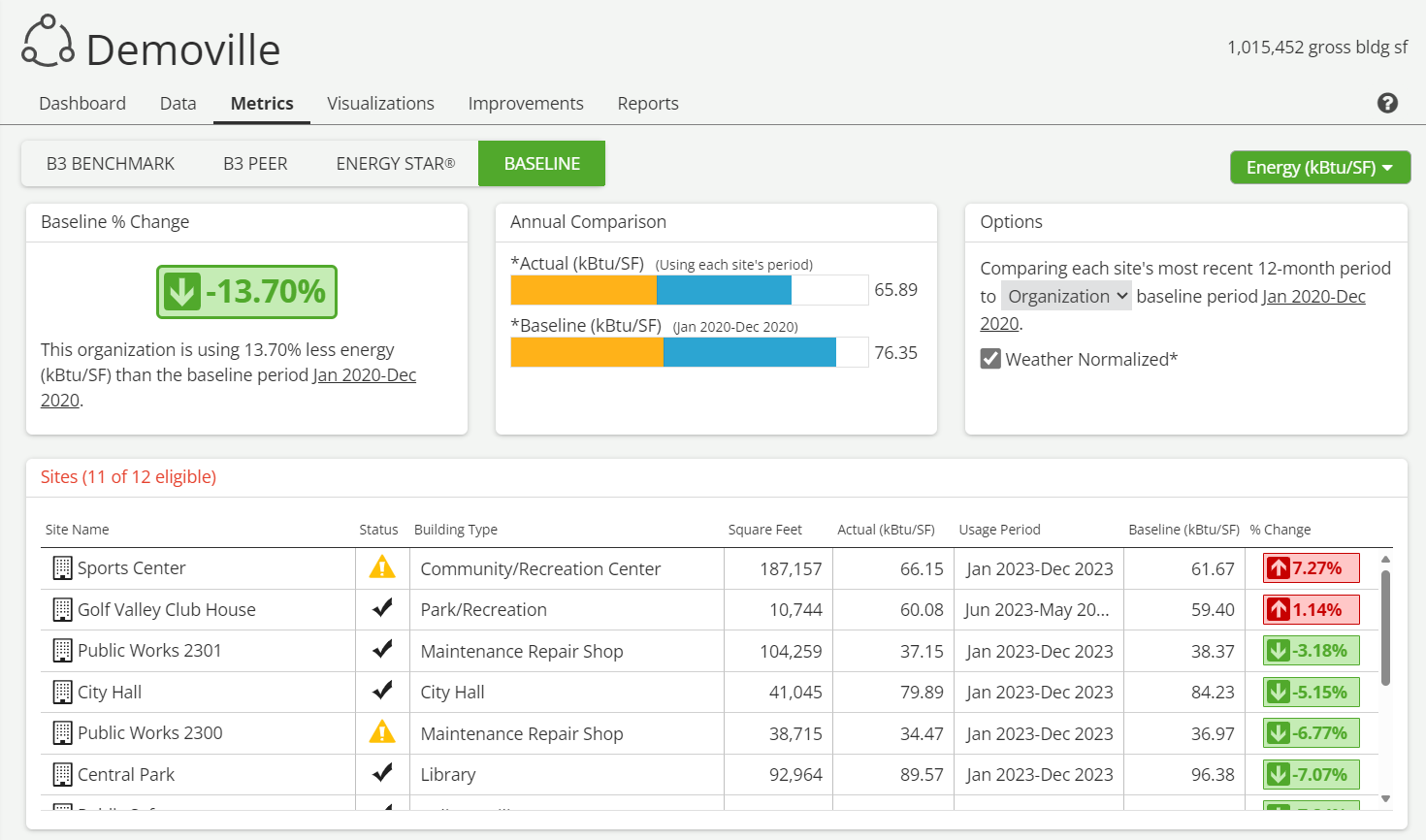Click the green down arrow baseline change icon
This screenshot has width=1426, height=840.
tap(182, 292)
